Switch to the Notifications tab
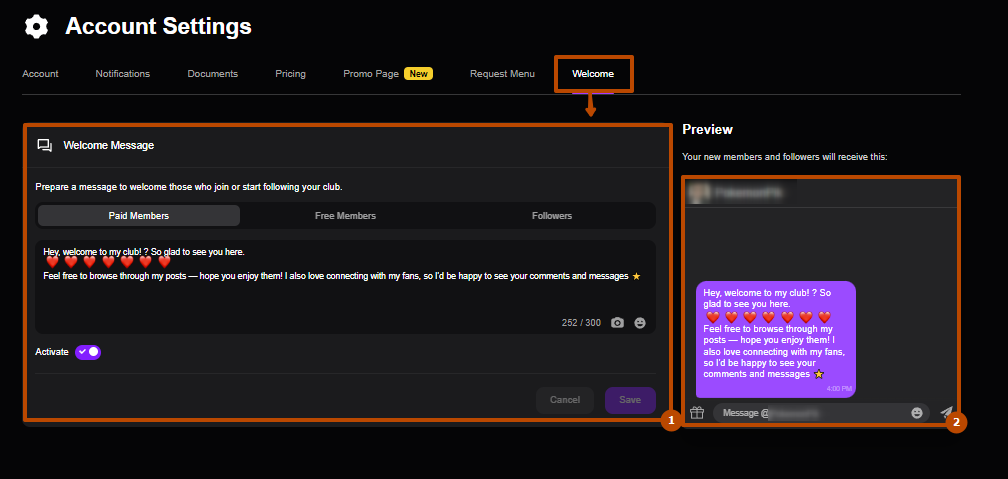1008x479 pixels. click(123, 74)
